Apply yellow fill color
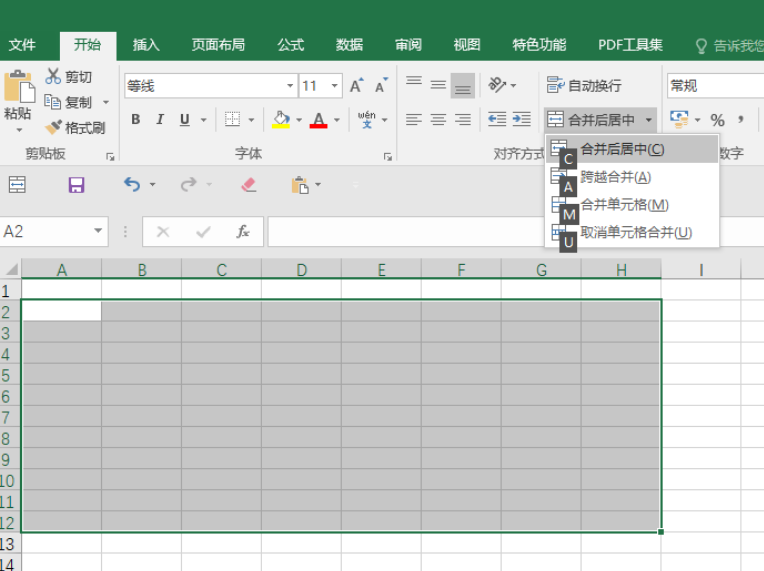764x571 pixels. click(x=281, y=119)
